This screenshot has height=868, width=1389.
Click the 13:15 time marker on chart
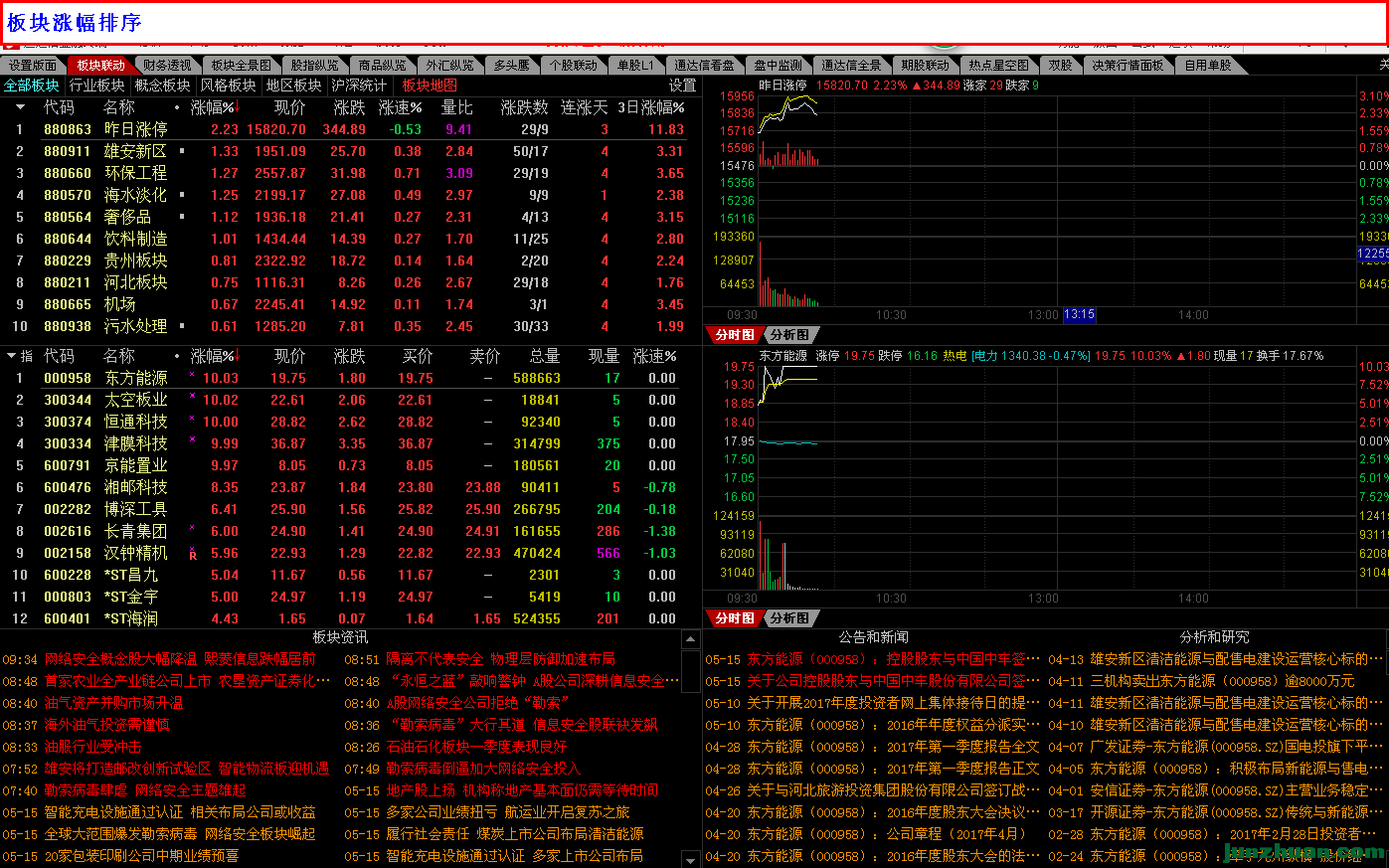tap(1079, 315)
